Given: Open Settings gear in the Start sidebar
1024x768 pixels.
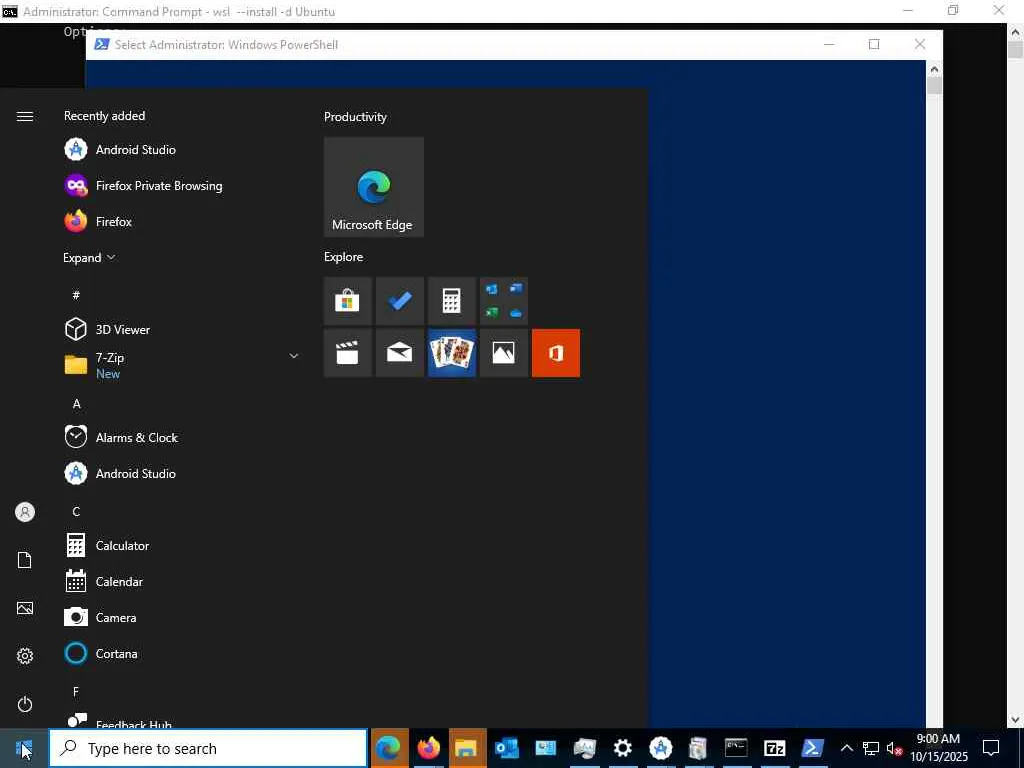Looking at the screenshot, I should (25, 656).
